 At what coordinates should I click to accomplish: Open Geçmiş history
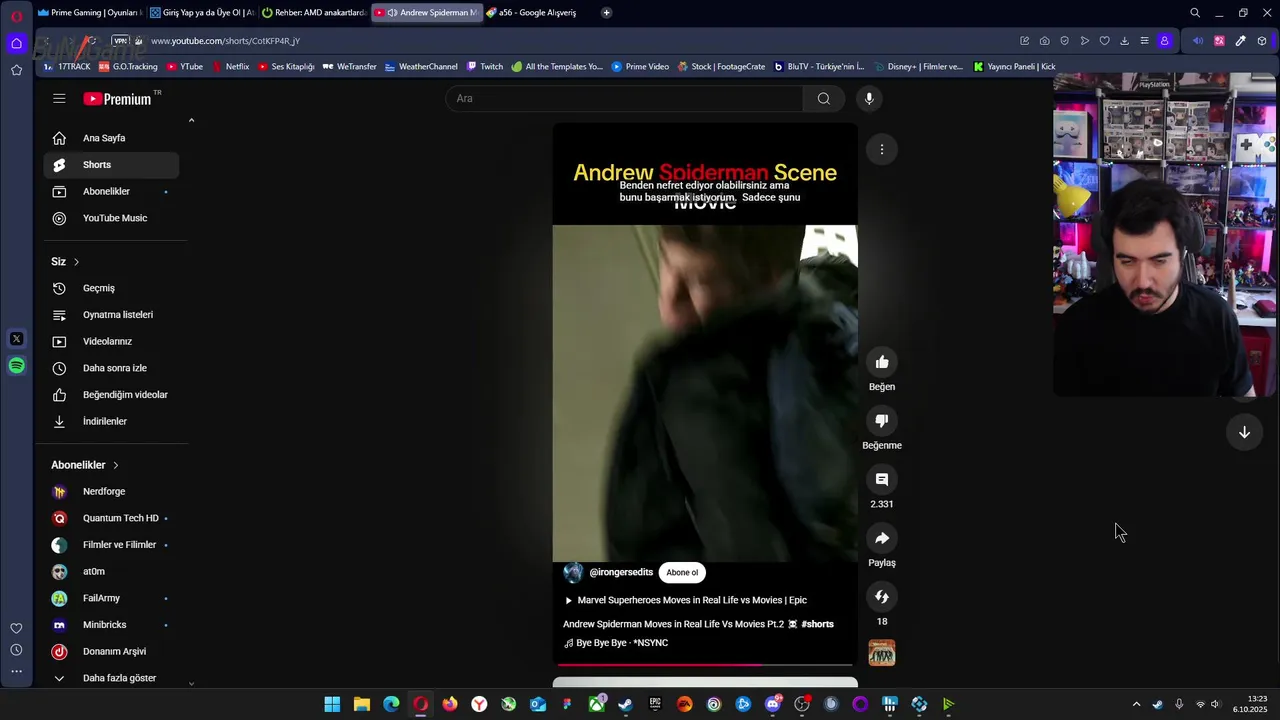tap(111, 288)
